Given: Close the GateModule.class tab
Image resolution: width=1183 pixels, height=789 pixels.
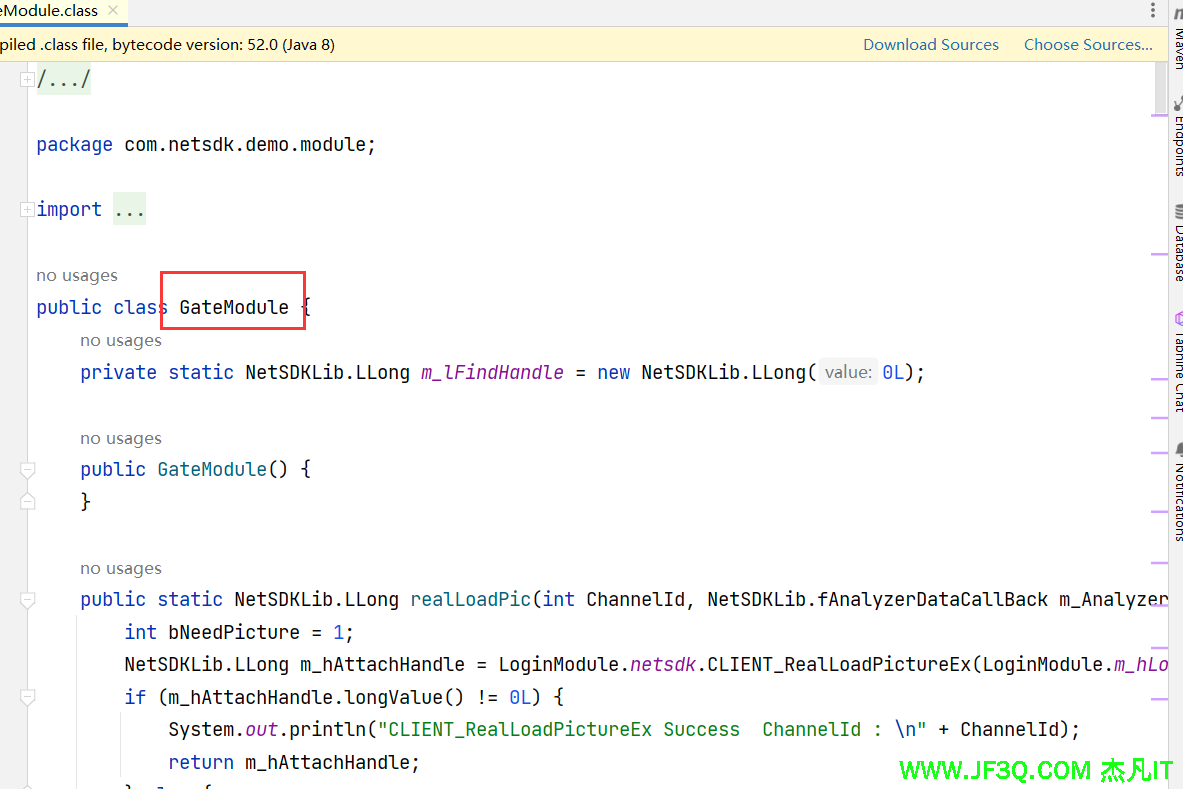Looking at the screenshot, I should pyautogui.click(x=114, y=11).
